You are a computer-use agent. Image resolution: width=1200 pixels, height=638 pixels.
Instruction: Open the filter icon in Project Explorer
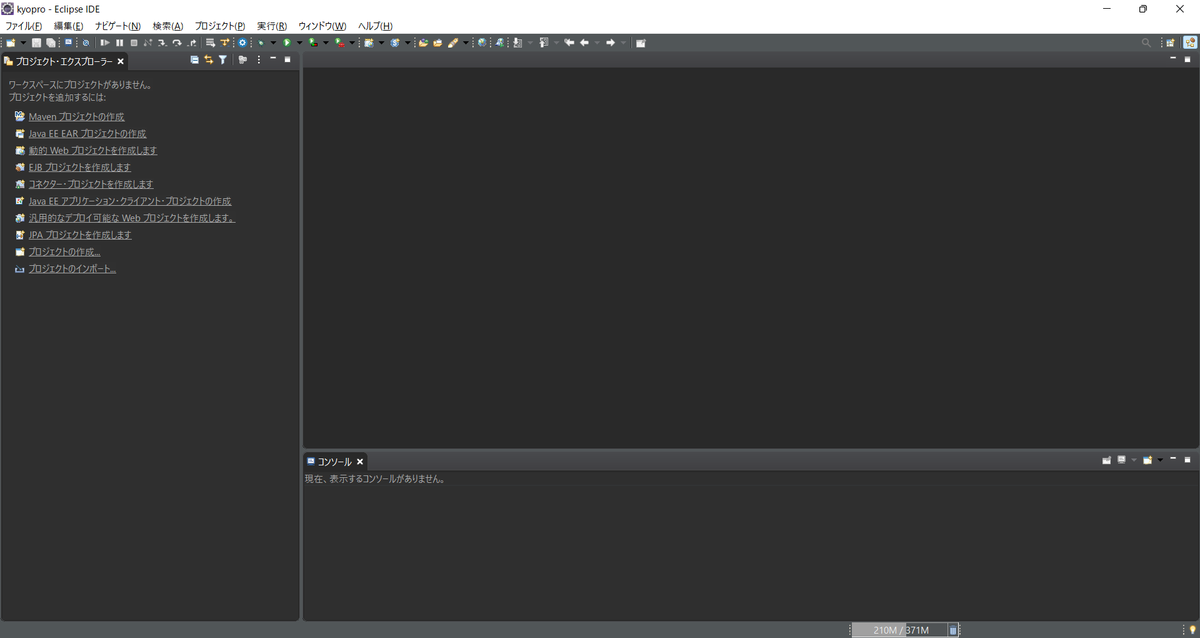tap(223, 59)
